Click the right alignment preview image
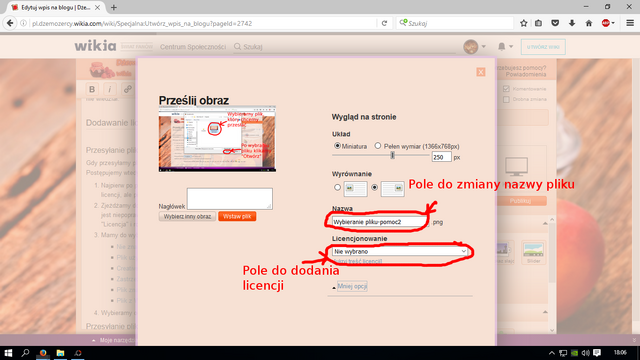This screenshot has height=360, width=640. click(393, 188)
